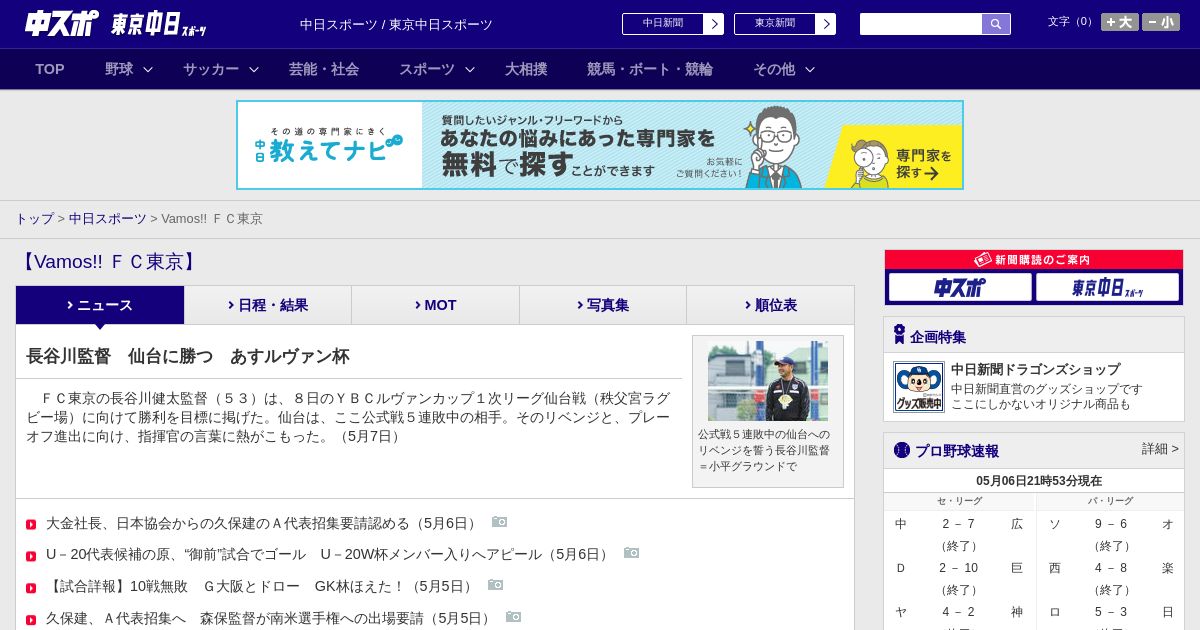Click arrow beside 東京新聞 button
Image resolution: width=1200 pixels, height=630 pixels.
point(826,24)
